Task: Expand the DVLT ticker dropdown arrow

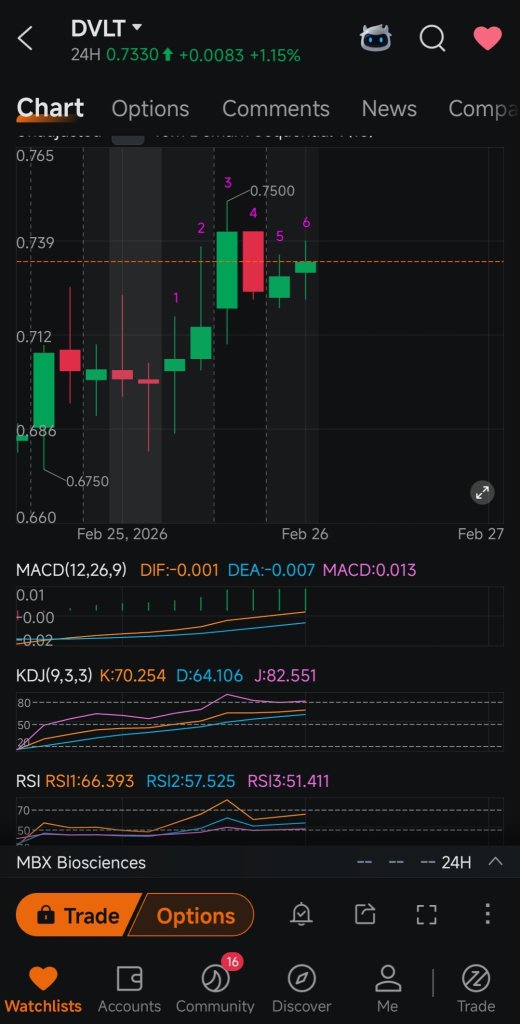Action: coord(137,27)
